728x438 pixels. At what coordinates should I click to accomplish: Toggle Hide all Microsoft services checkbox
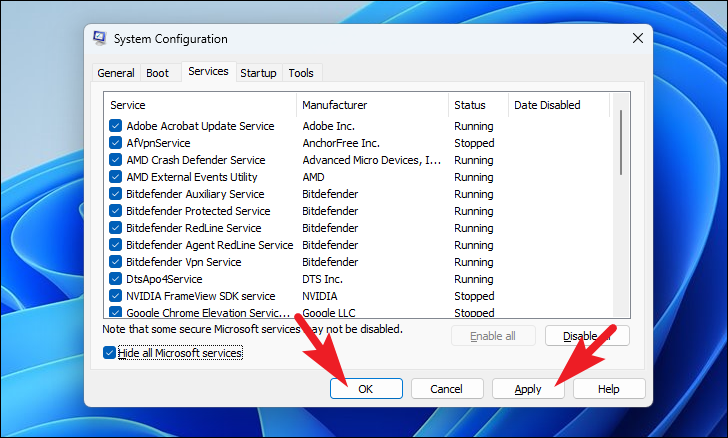tap(109, 353)
